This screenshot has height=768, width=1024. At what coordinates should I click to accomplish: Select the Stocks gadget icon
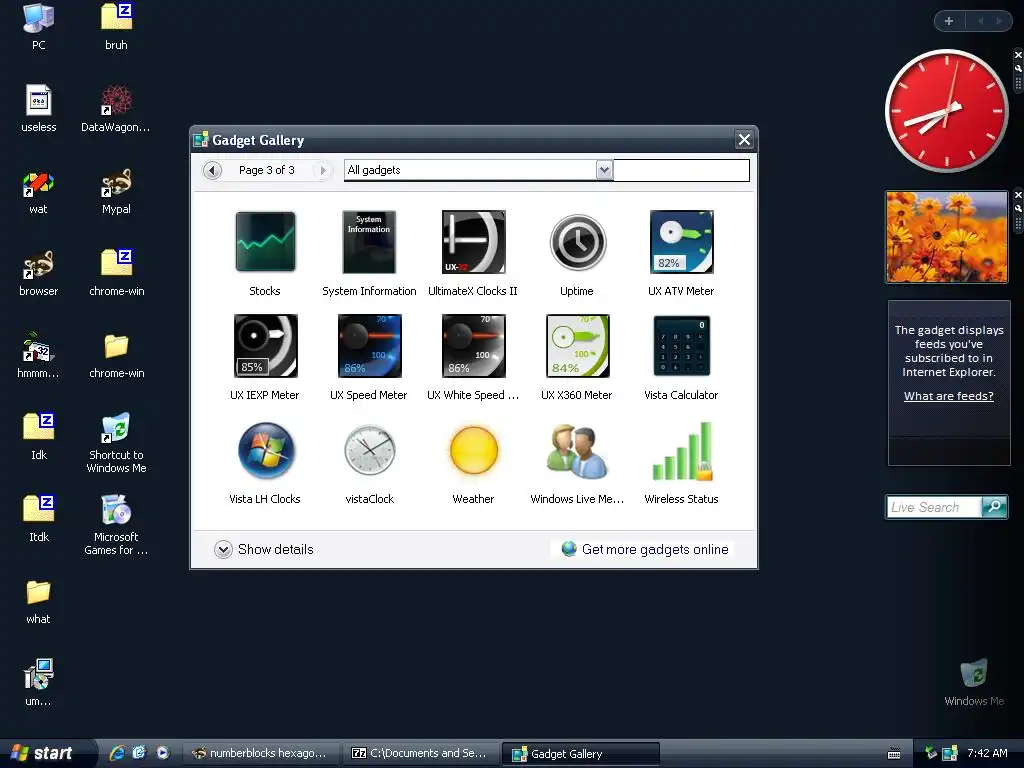point(265,242)
